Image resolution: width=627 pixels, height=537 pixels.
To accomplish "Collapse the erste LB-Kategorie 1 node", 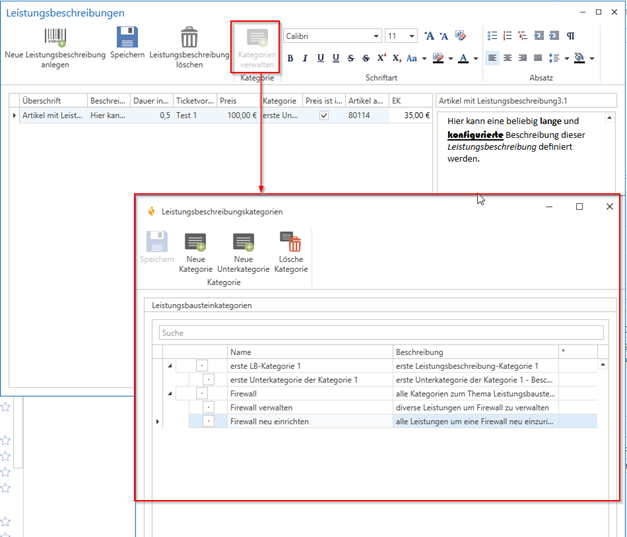I will (169, 366).
